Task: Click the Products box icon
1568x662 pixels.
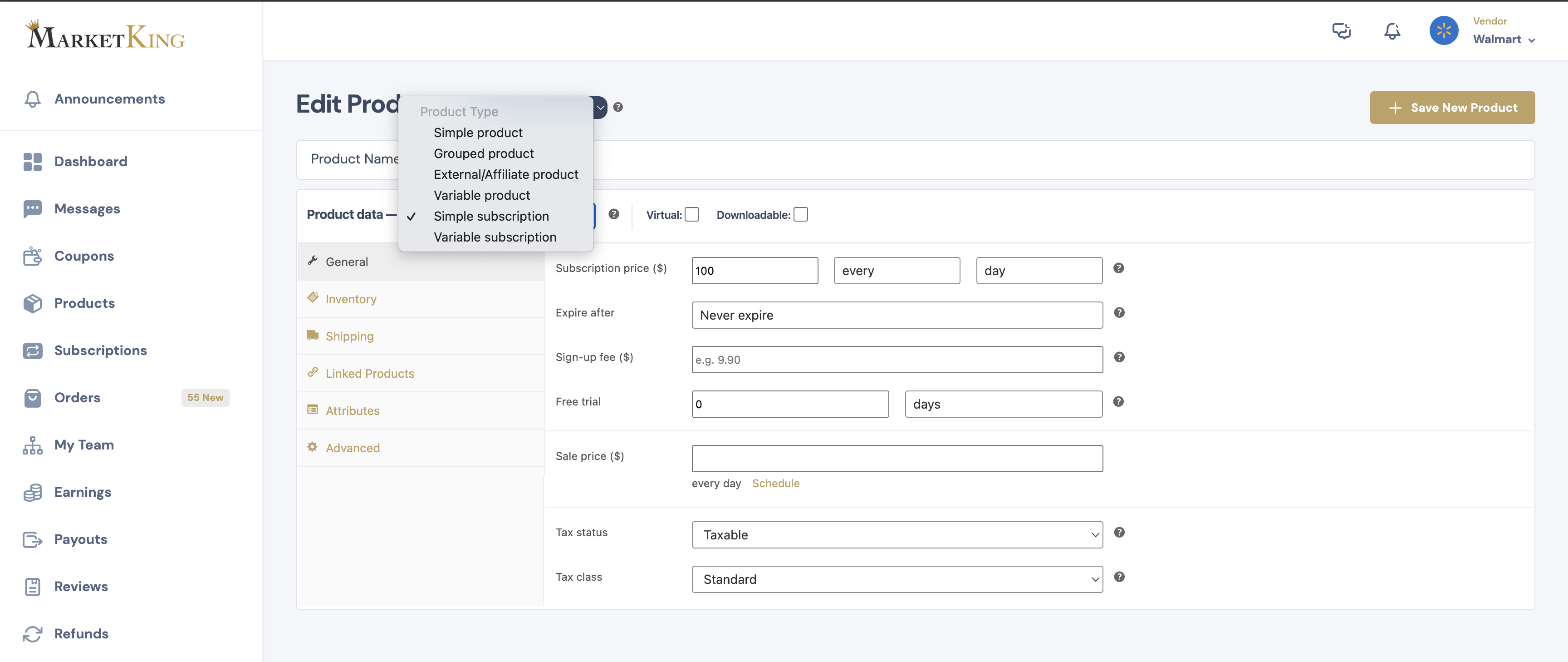Action: (32, 303)
